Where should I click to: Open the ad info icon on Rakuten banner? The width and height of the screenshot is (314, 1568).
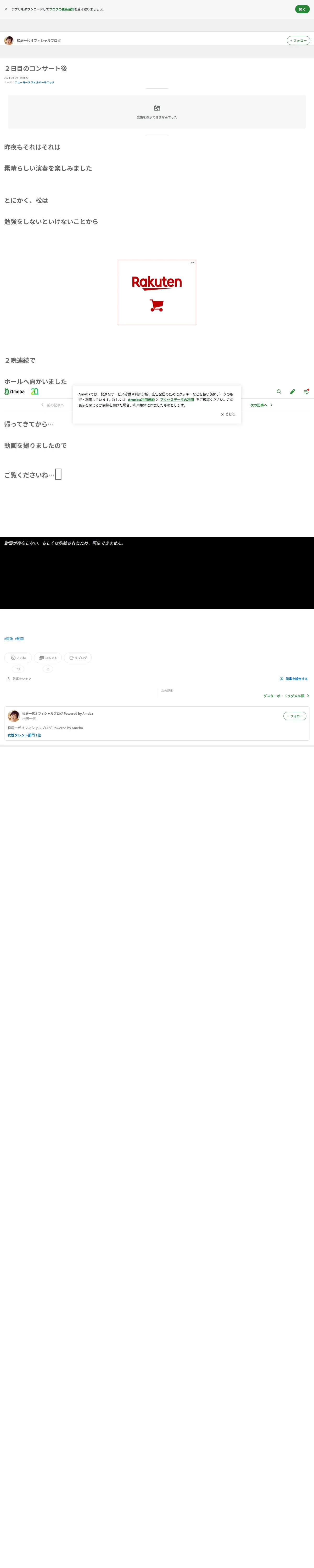193,262
